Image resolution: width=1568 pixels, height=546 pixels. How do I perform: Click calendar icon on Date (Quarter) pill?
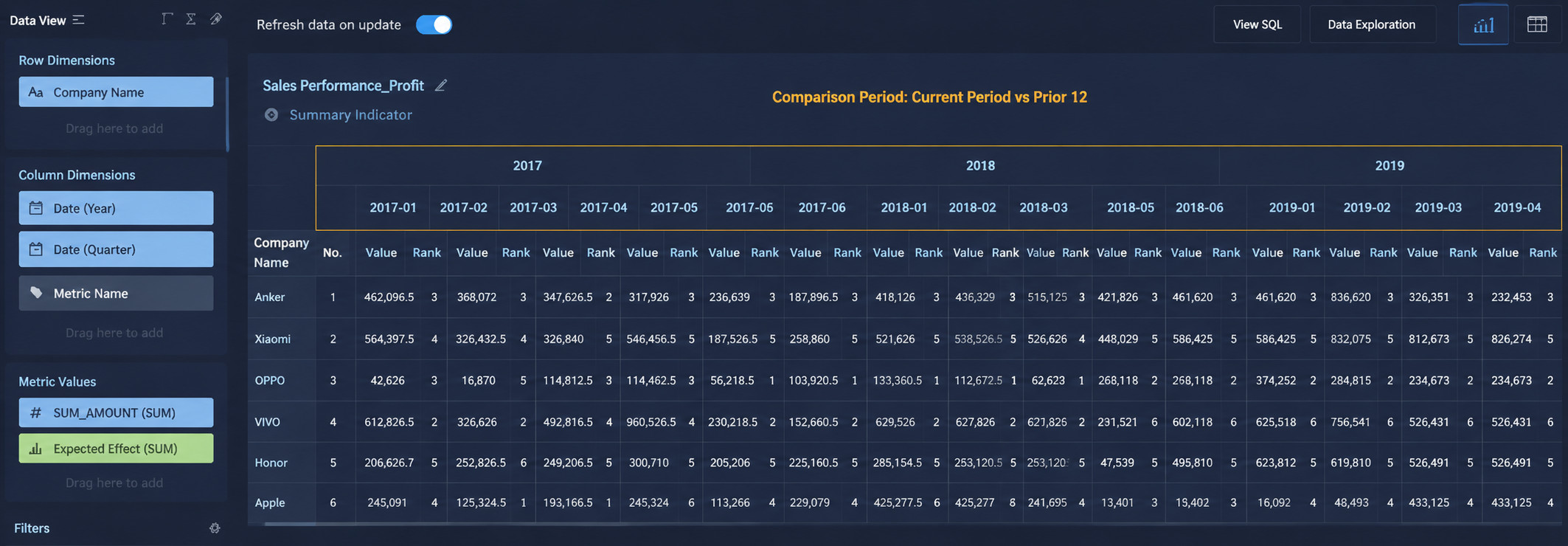[x=35, y=249]
